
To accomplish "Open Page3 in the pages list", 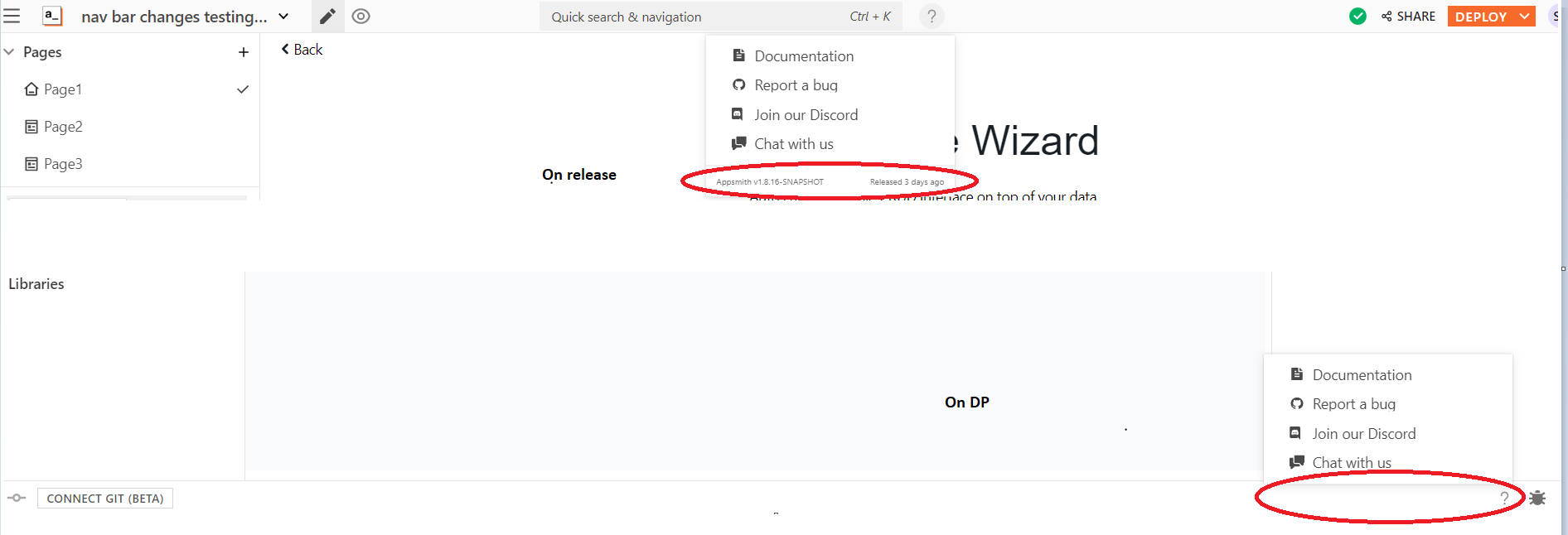I will point(63,164).
